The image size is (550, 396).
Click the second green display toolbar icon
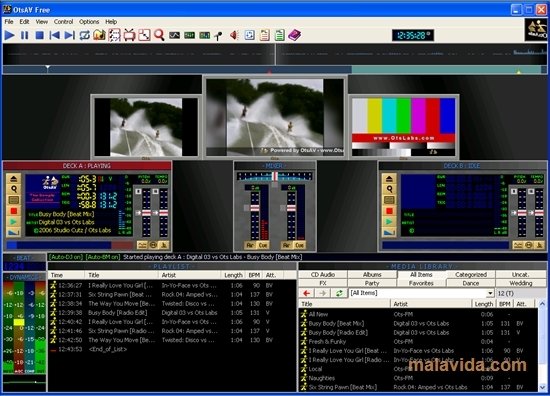204,35
